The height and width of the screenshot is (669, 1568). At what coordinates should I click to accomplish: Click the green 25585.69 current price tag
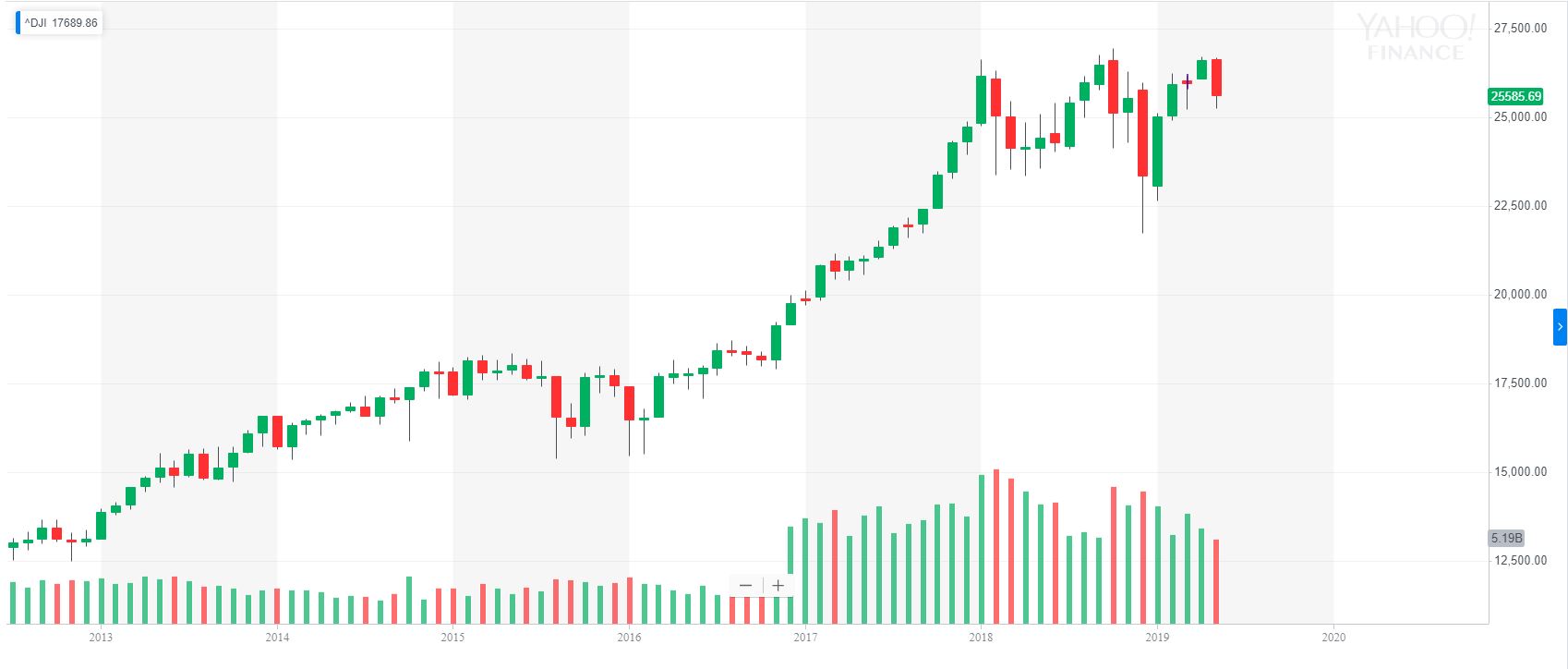point(1515,96)
